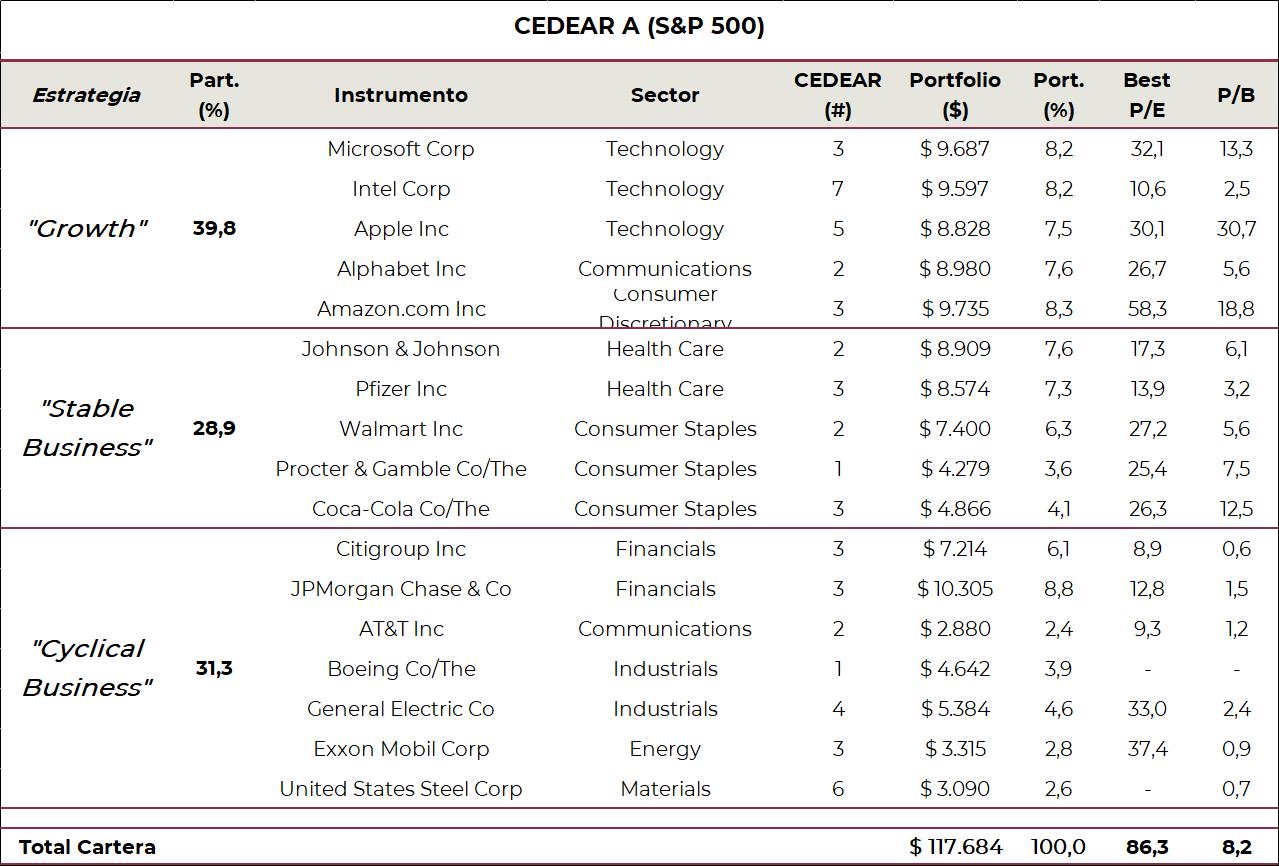Image resolution: width=1279 pixels, height=866 pixels.
Task: Select the Microsoft Corp cell
Action: [401, 149]
